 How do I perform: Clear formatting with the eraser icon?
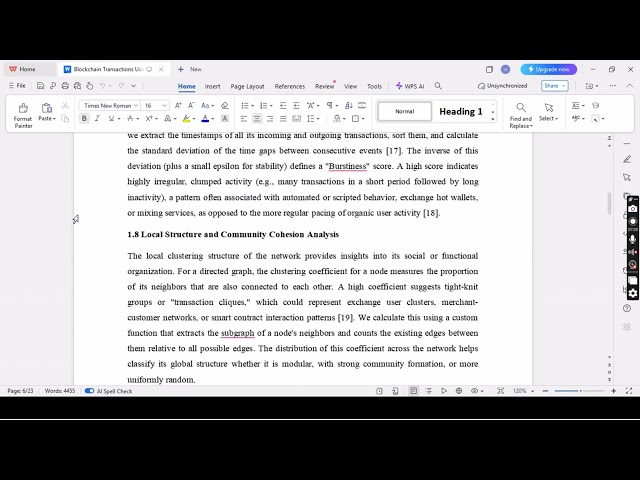tap(224, 105)
